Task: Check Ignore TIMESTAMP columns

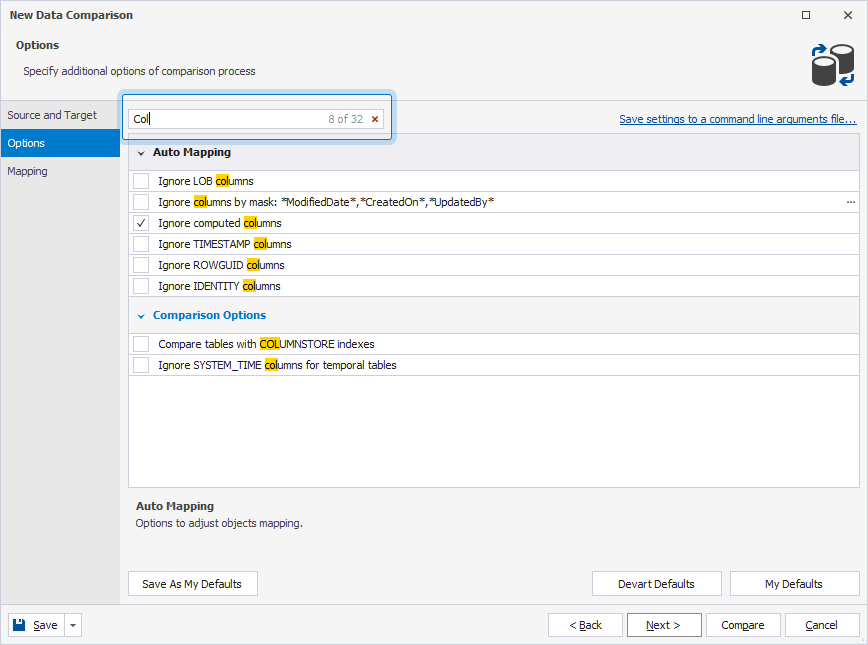Action: coord(141,244)
